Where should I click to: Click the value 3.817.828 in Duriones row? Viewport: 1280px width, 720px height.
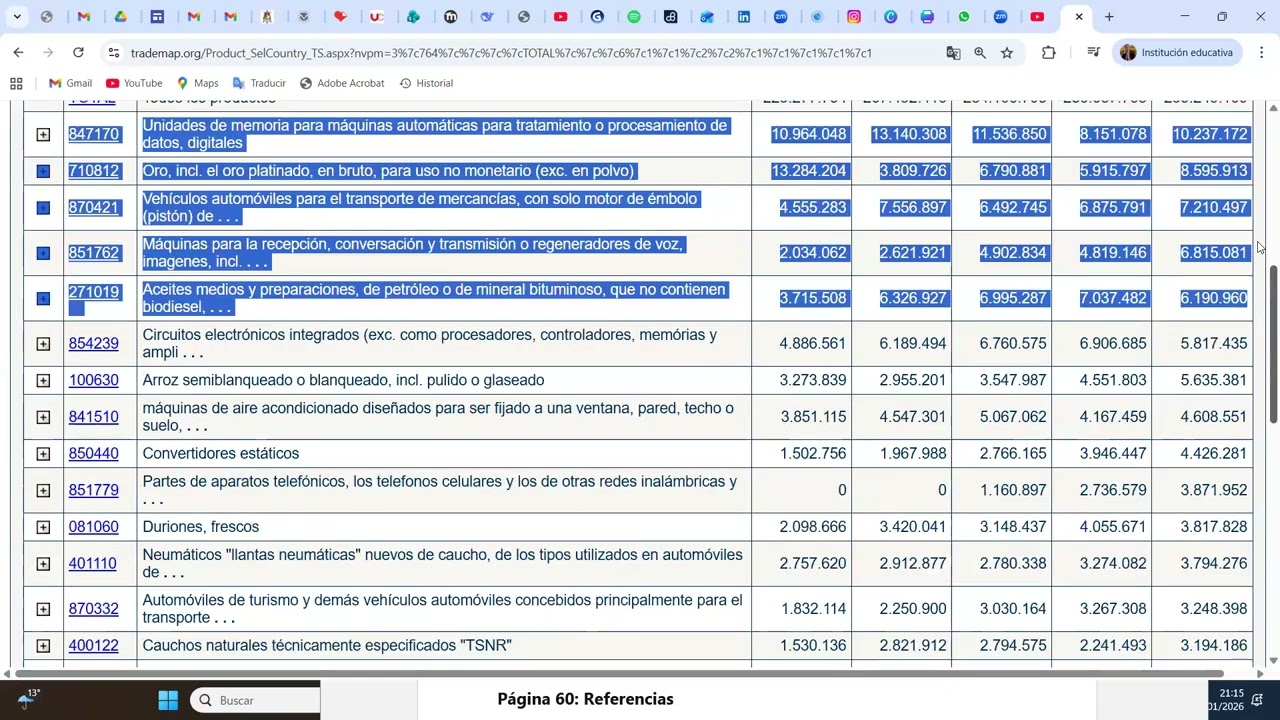pos(1214,527)
